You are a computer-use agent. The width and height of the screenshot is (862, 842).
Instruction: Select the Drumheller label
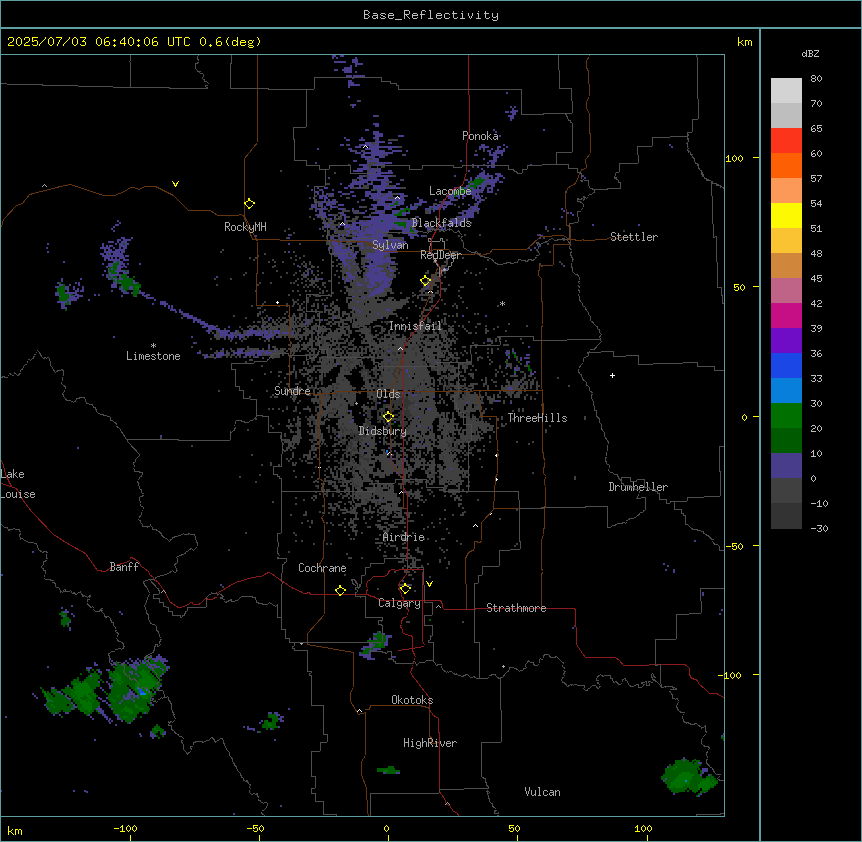tap(638, 487)
